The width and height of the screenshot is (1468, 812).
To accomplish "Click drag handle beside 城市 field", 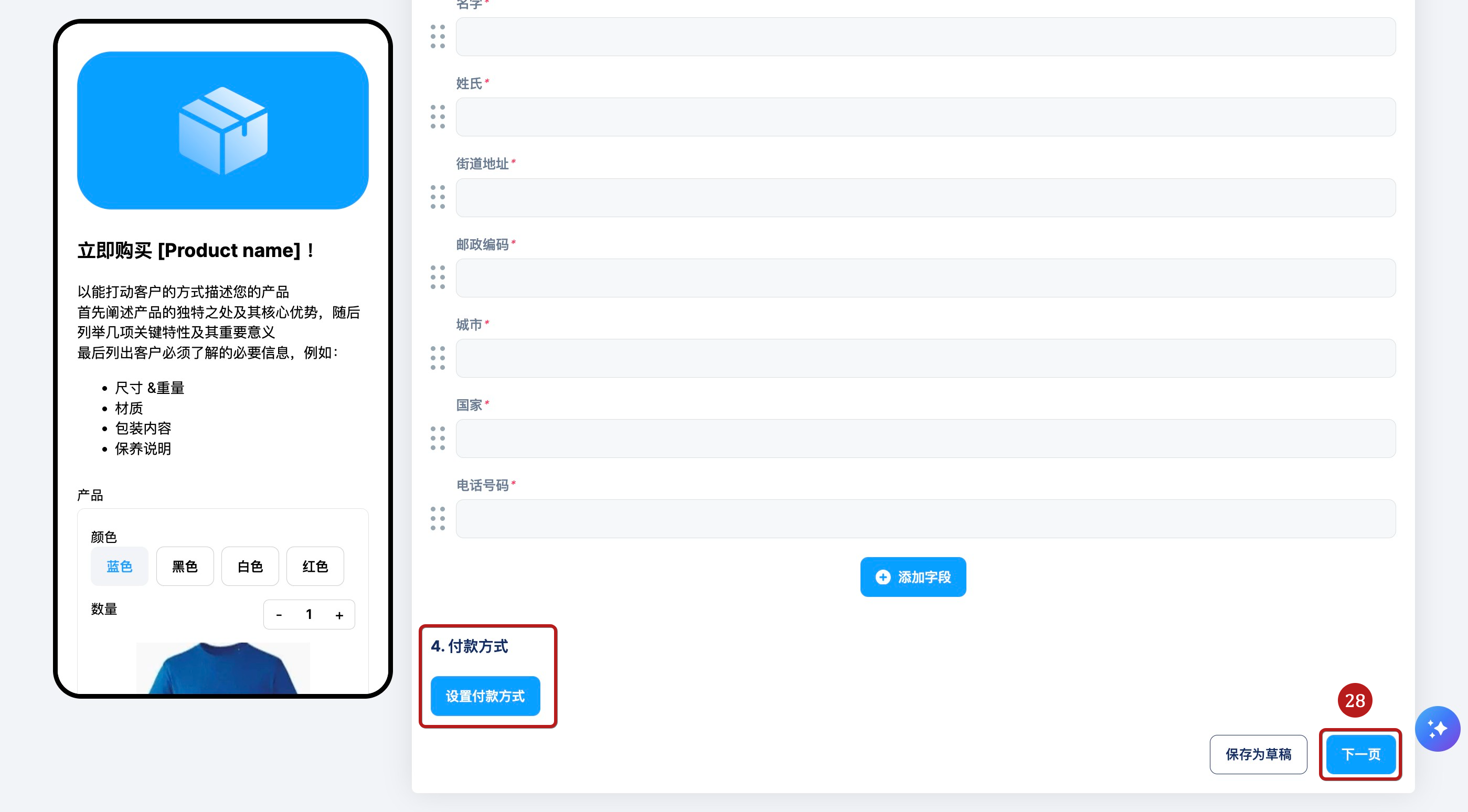I will point(438,358).
